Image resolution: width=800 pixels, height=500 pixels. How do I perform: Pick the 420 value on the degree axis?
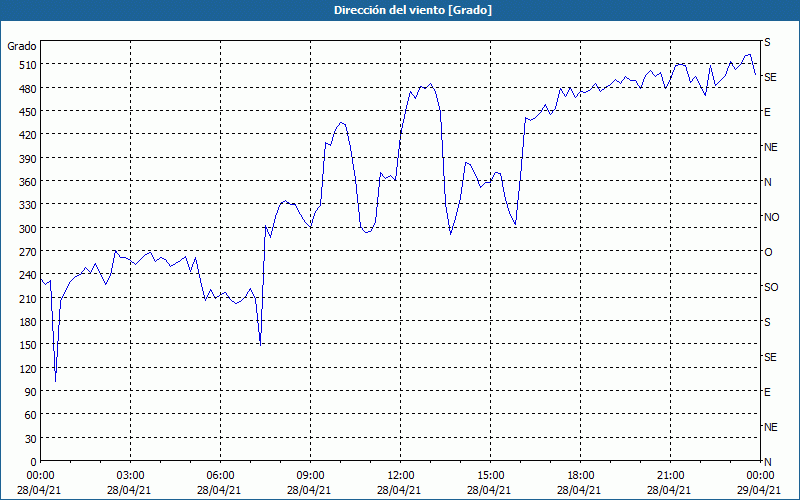29,135
